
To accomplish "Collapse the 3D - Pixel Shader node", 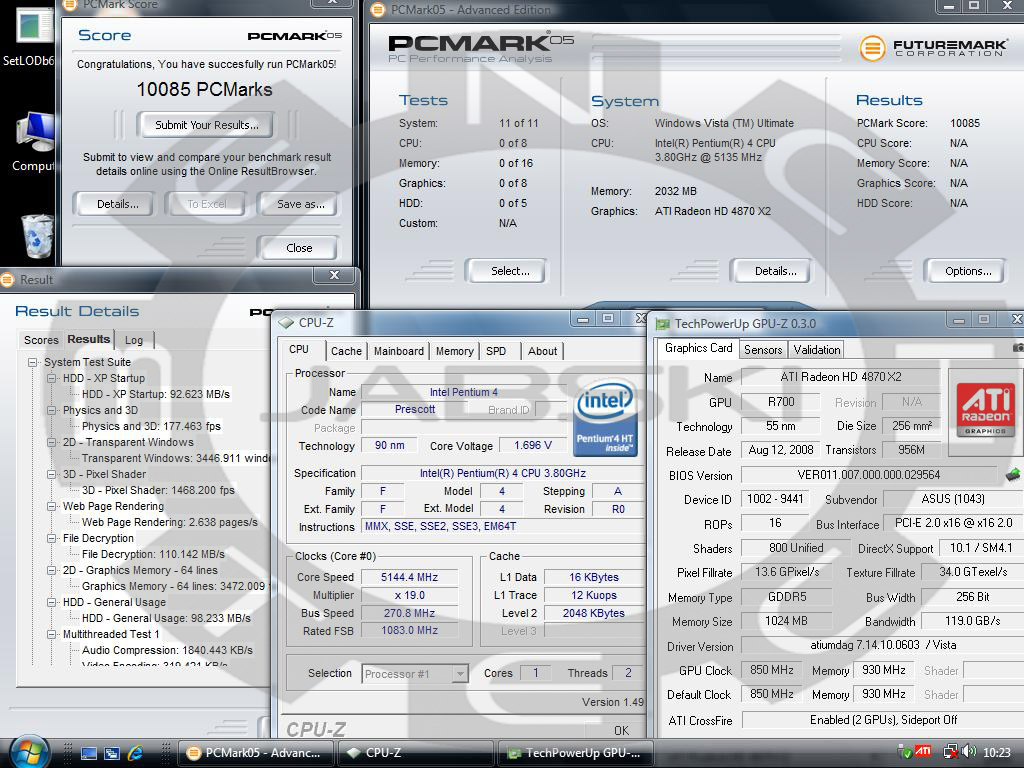I will coord(52,474).
